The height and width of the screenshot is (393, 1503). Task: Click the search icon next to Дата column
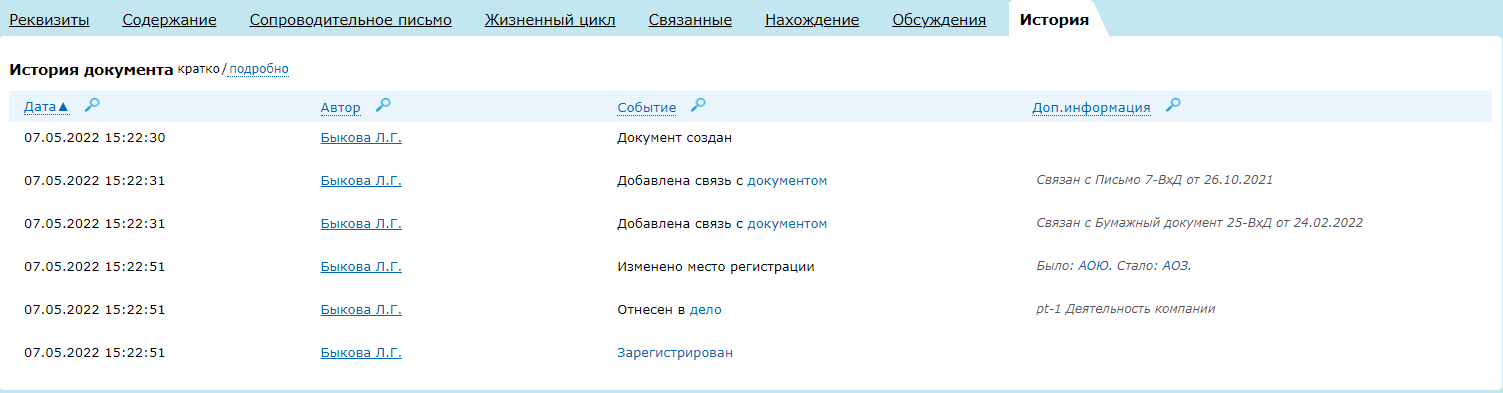click(x=92, y=105)
